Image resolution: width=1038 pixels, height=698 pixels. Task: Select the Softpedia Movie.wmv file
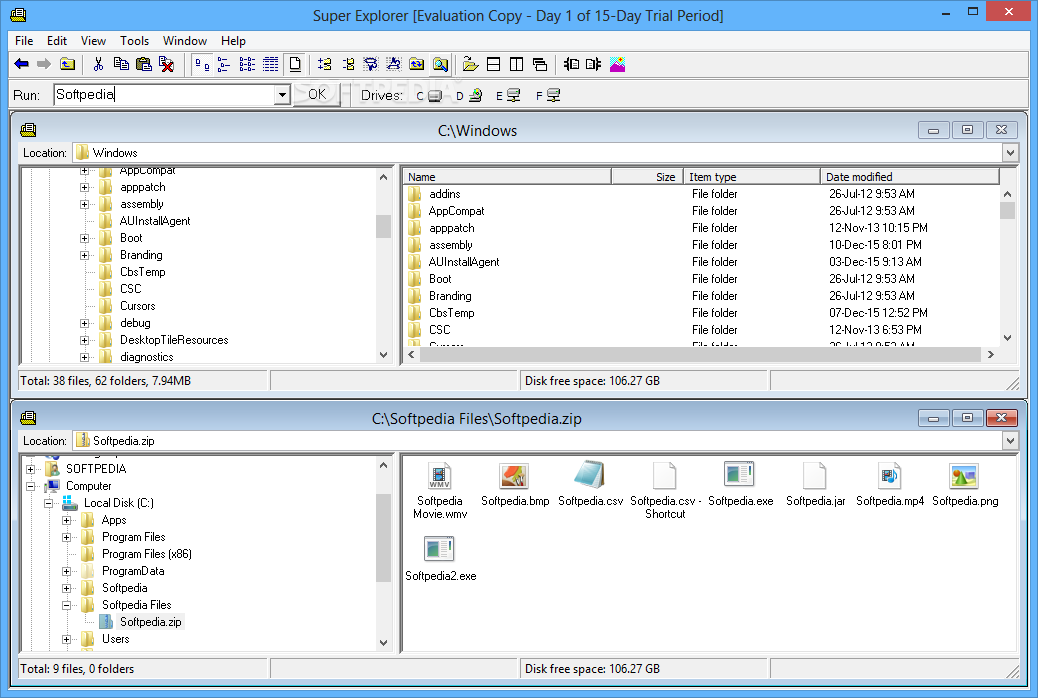tap(440, 491)
